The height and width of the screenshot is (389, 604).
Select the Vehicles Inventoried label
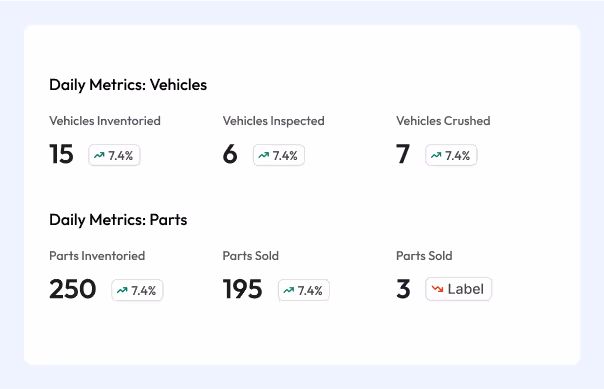(105, 121)
